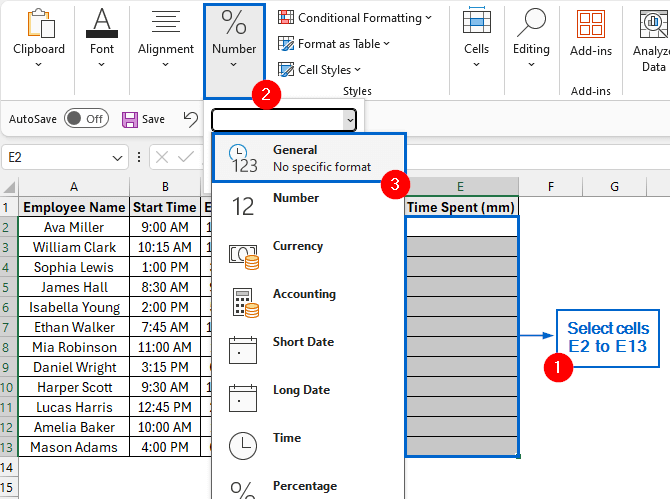Select the Currency format option
The image size is (670, 499).
pyautogui.click(x=308, y=255)
